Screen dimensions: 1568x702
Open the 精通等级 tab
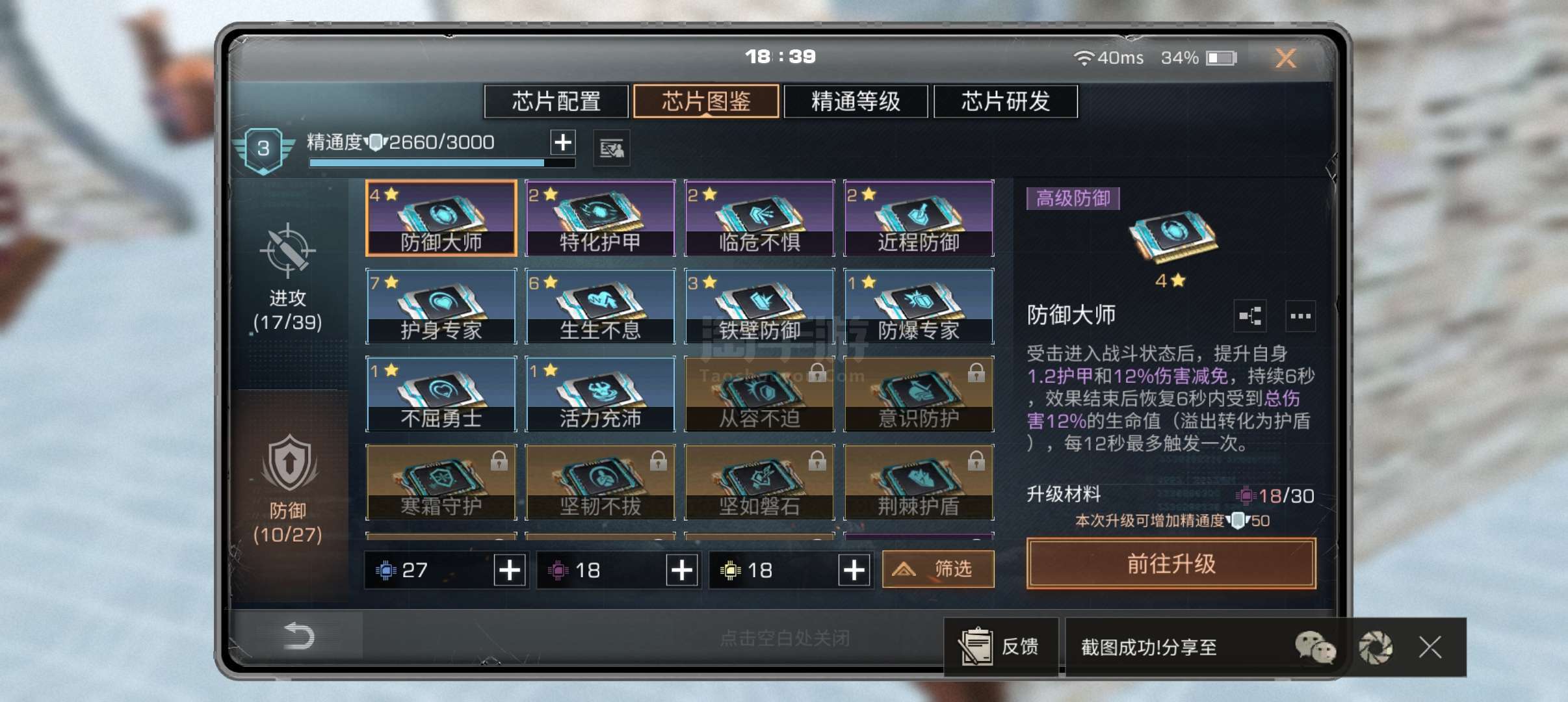click(x=856, y=101)
